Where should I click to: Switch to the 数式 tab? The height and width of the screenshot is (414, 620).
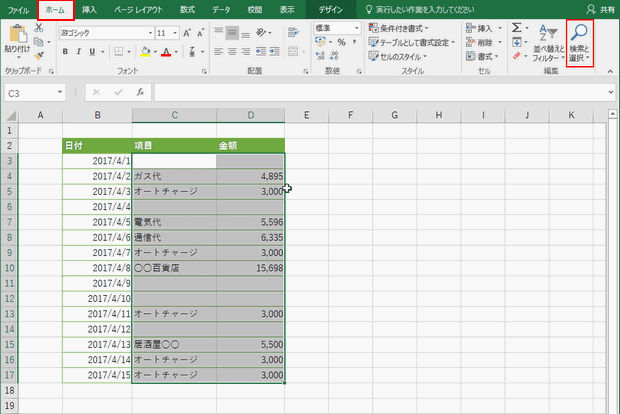tap(187, 10)
